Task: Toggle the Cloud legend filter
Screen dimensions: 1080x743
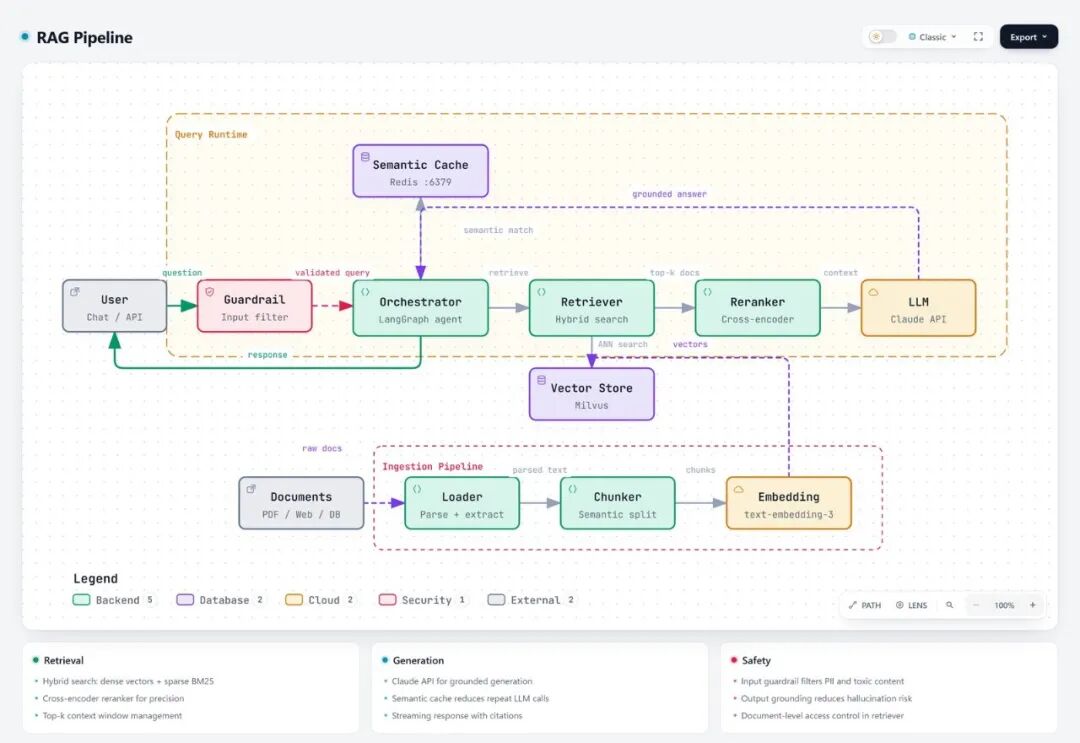Action: (x=320, y=600)
